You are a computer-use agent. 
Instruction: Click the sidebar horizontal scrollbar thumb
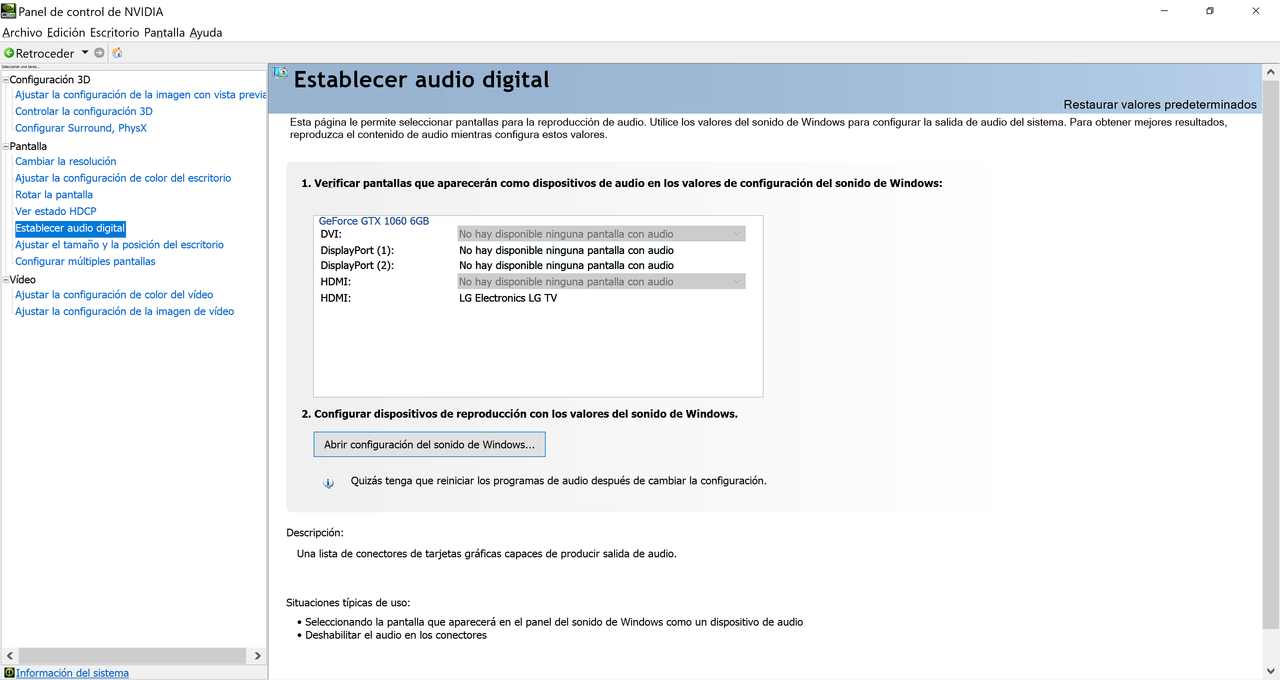132,656
